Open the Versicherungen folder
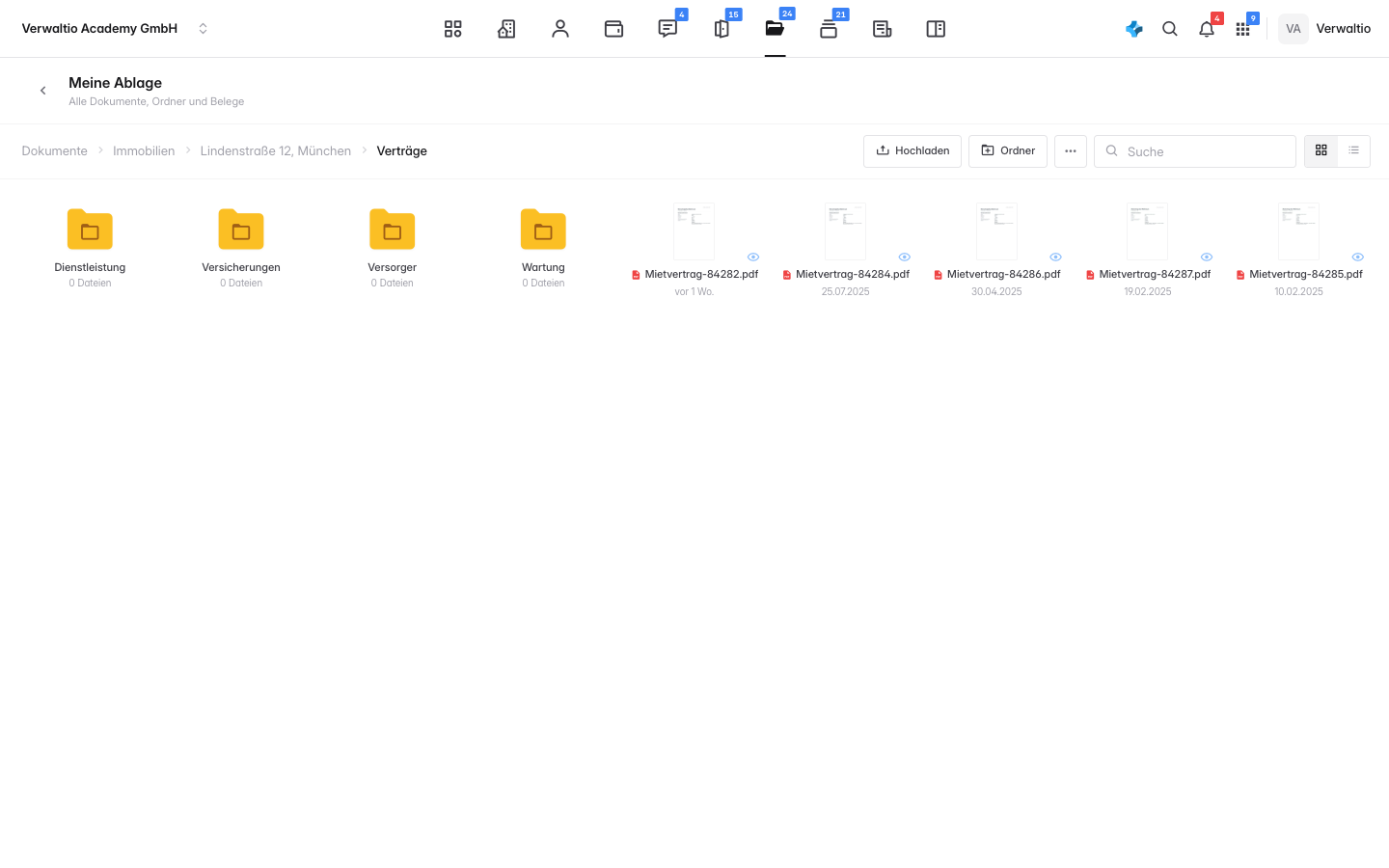1389x868 pixels. pyautogui.click(x=241, y=248)
